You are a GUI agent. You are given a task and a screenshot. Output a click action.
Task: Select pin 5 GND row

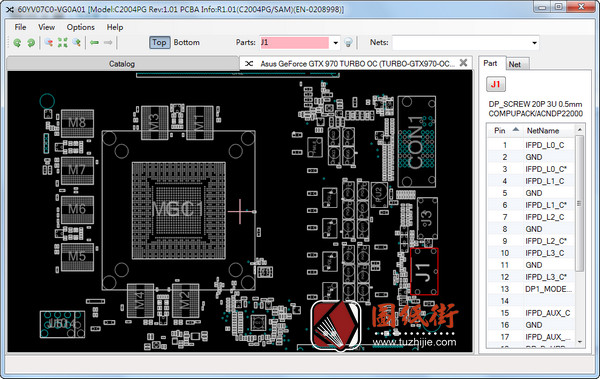pyautogui.click(x=531, y=193)
